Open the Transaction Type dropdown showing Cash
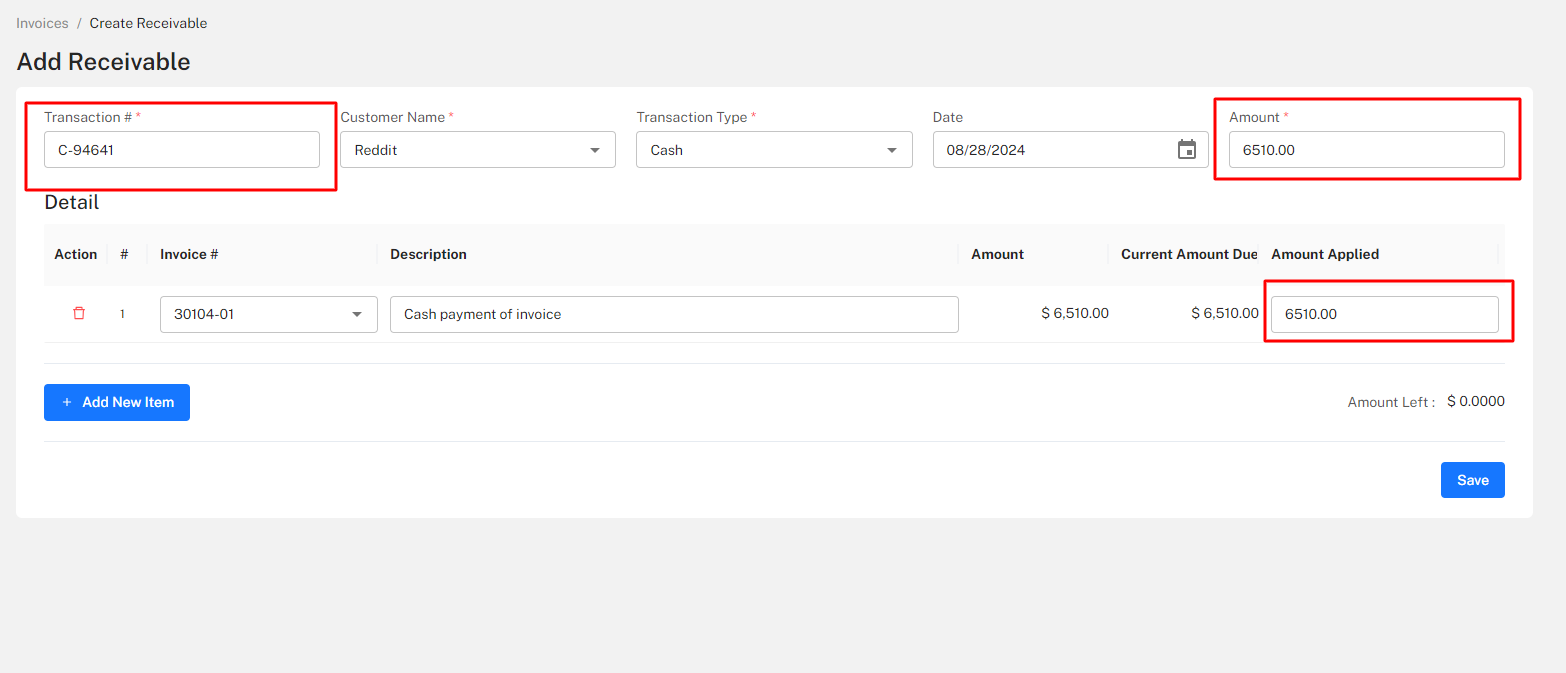 tap(773, 149)
